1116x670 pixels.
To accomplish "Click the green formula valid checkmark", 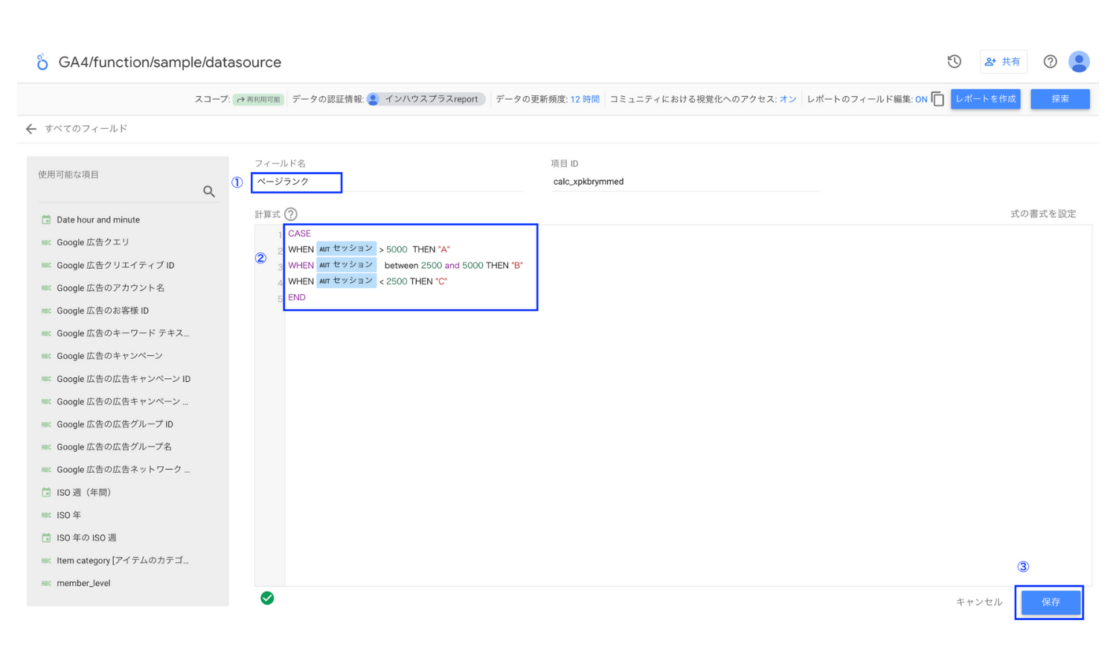I will (x=267, y=598).
